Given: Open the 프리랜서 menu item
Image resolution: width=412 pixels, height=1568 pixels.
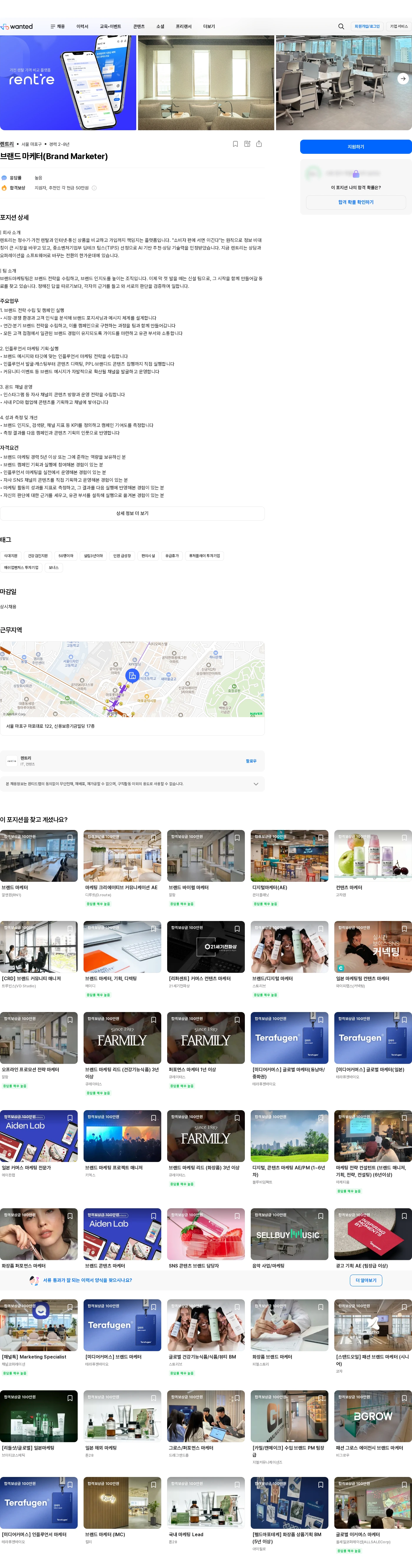Looking at the screenshot, I should point(184,26).
